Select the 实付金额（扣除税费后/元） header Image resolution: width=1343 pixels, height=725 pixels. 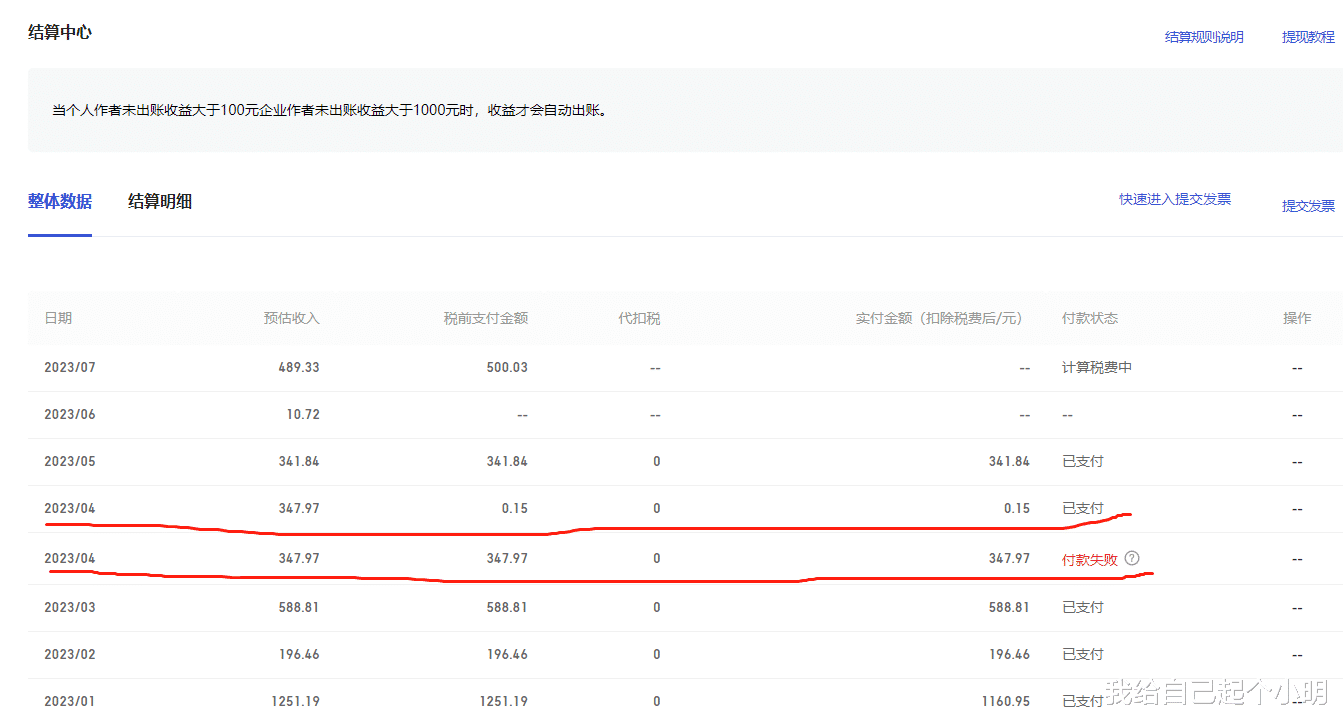click(x=939, y=318)
